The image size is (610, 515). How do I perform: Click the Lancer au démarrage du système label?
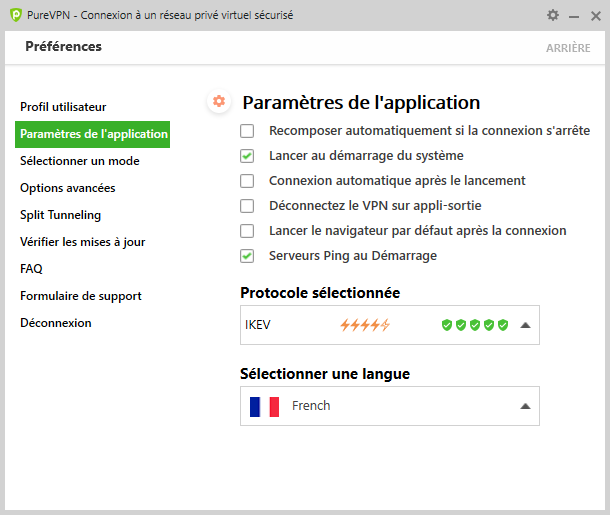366,156
